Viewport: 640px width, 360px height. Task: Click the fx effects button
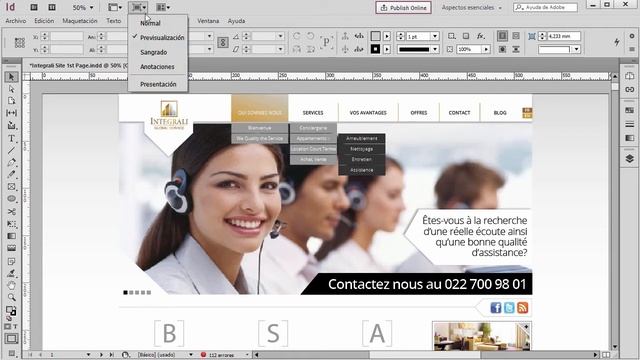[481, 36]
